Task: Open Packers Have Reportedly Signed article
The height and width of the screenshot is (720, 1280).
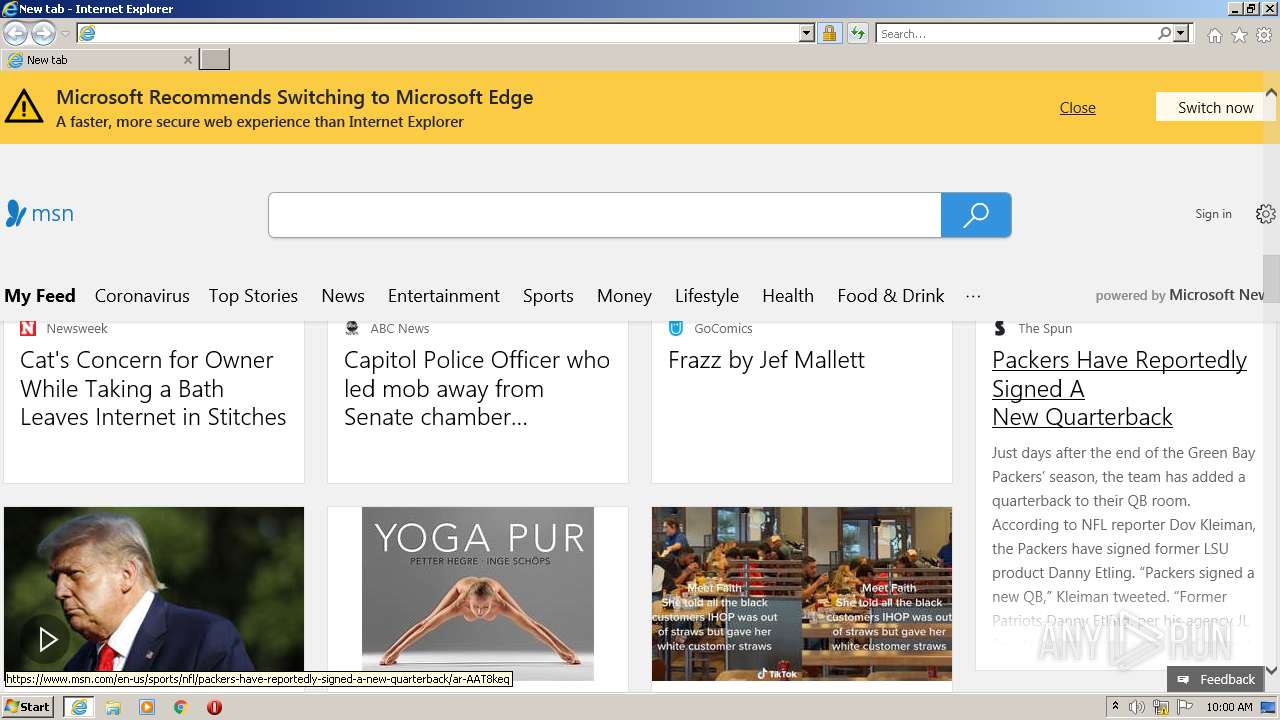Action: click(x=1119, y=388)
